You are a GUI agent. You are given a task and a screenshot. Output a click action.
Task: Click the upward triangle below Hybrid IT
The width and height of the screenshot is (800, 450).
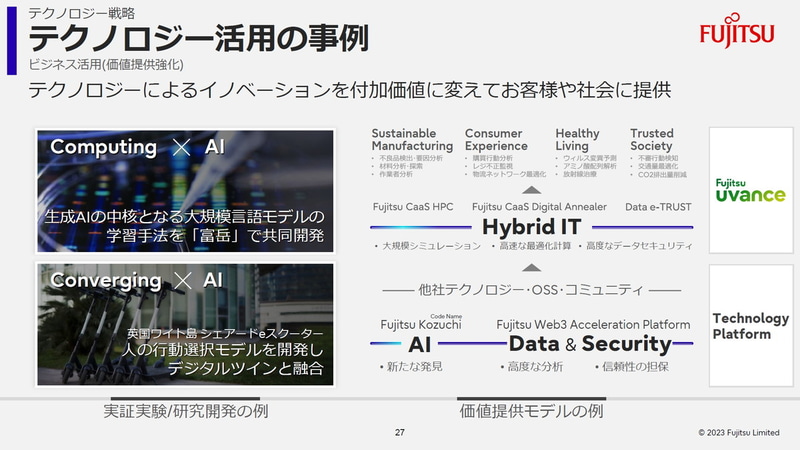coord(532,267)
